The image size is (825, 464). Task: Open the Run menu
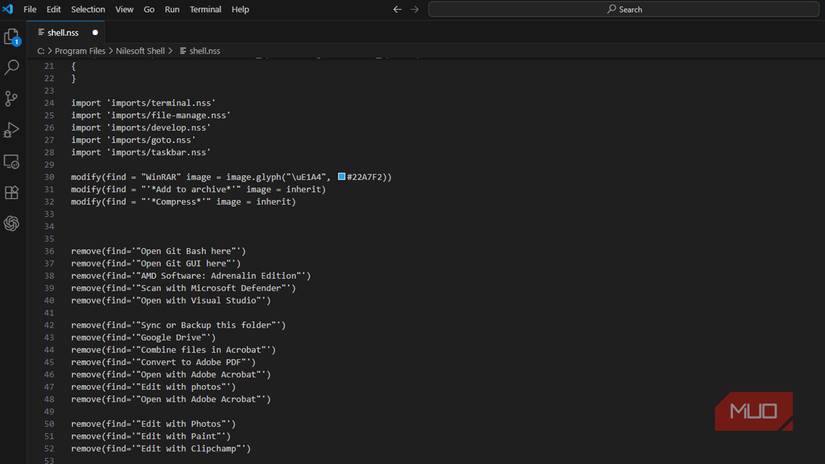click(172, 9)
